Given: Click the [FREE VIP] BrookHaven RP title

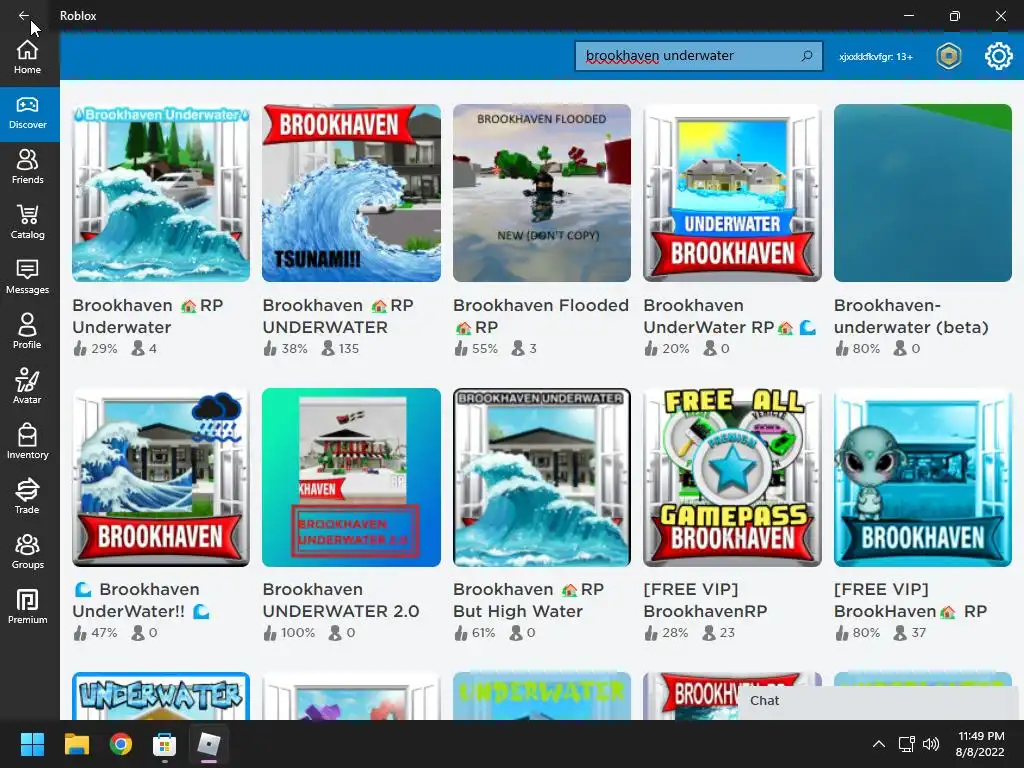Looking at the screenshot, I should (910, 600).
